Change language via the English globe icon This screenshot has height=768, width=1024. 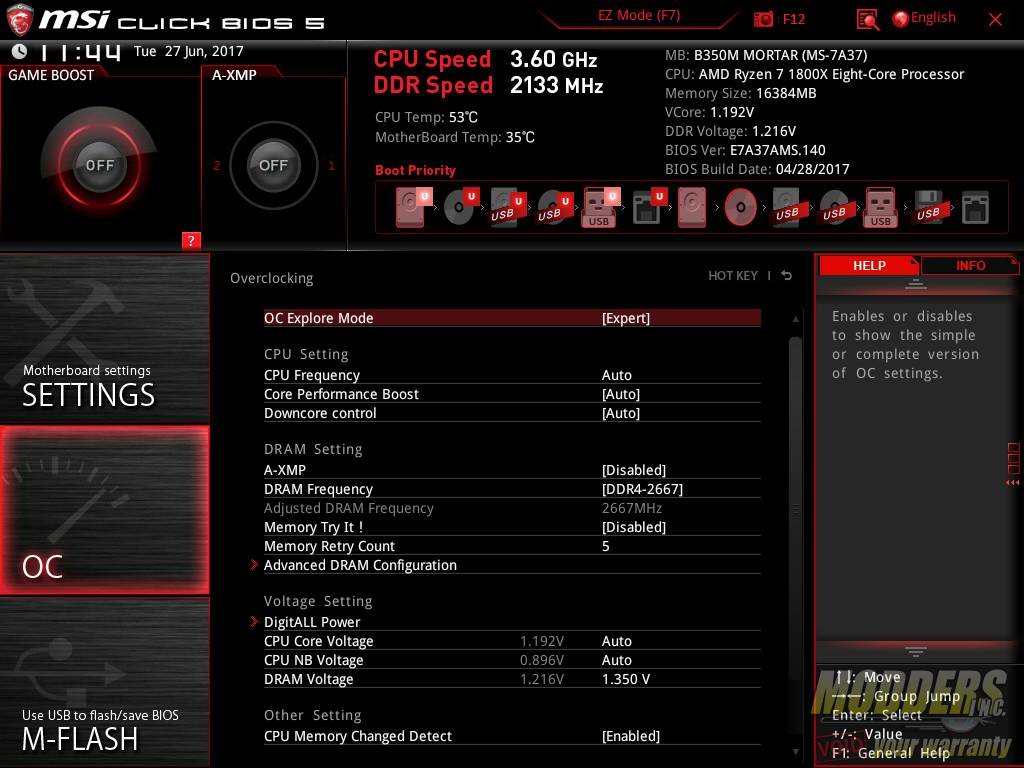(x=924, y=18)
